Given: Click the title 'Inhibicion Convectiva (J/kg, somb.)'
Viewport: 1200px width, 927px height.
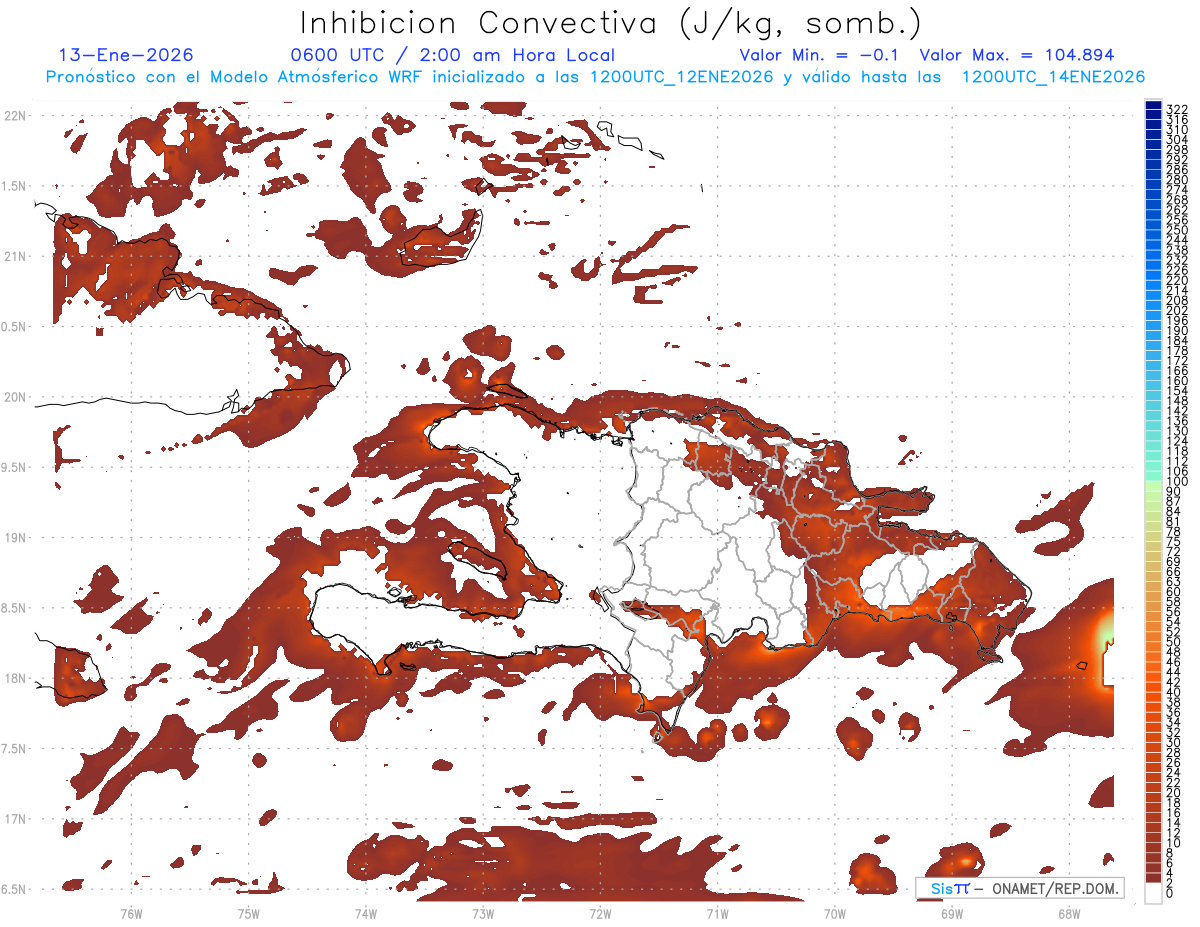Looking at the screenshot, I should click(x=611, y=24).
